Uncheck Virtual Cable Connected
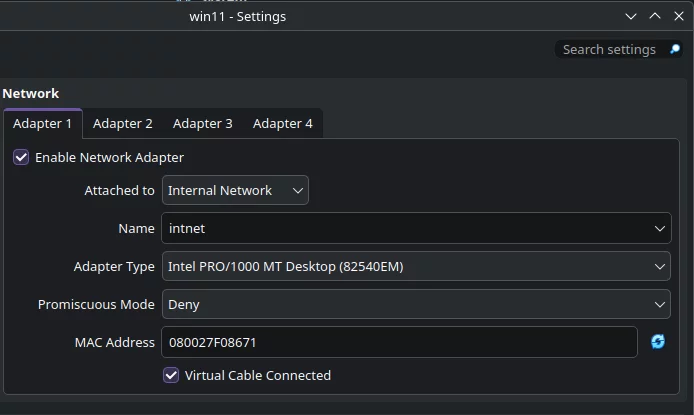The image size is (694, 415). click(171, 375)
